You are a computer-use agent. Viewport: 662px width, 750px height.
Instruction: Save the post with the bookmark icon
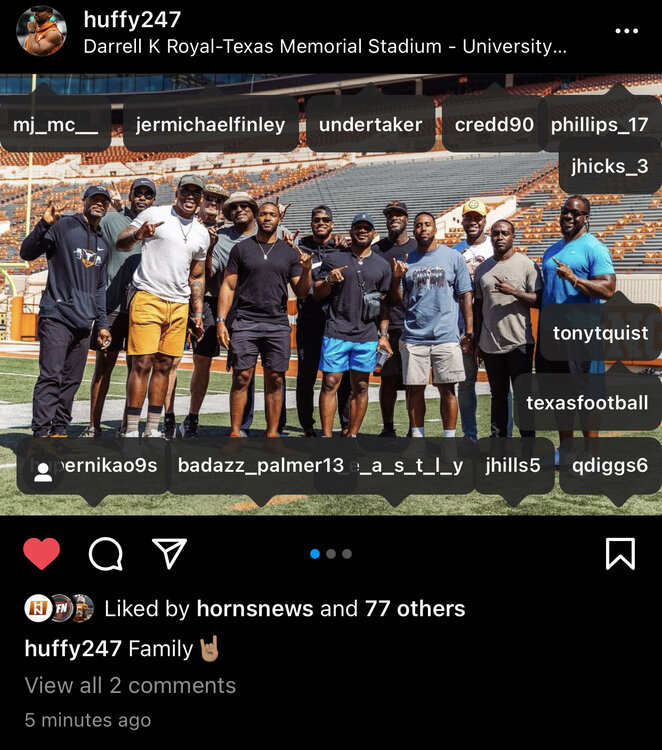pos(620,554)
